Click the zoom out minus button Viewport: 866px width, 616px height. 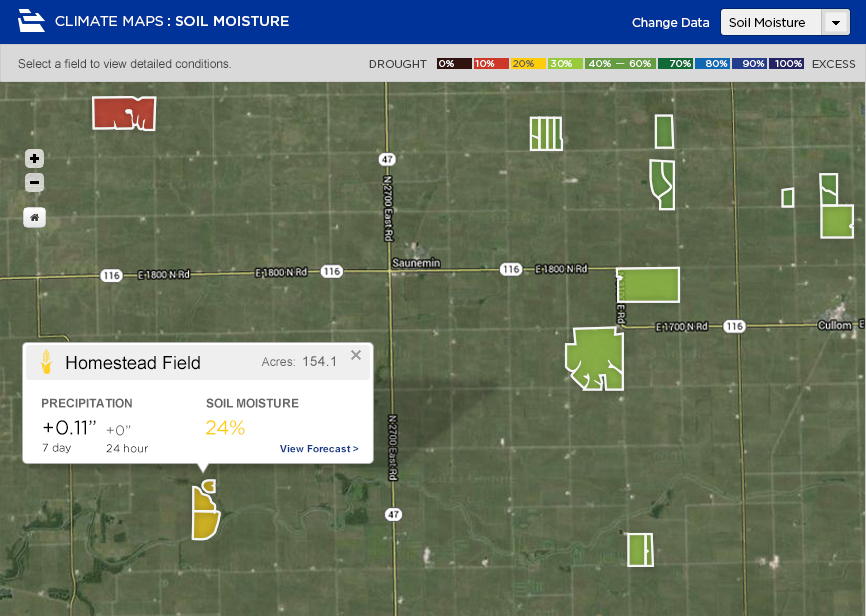click(x=35, y=183)
